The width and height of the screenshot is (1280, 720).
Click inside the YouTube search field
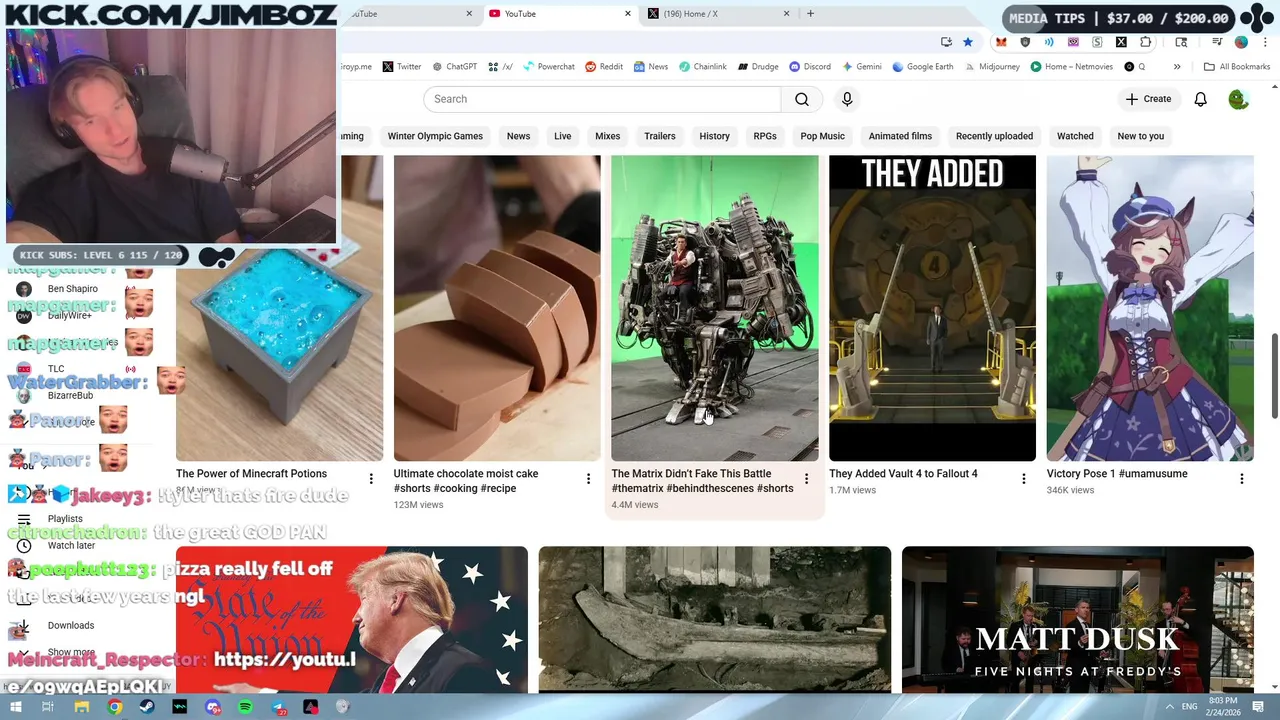602,99
